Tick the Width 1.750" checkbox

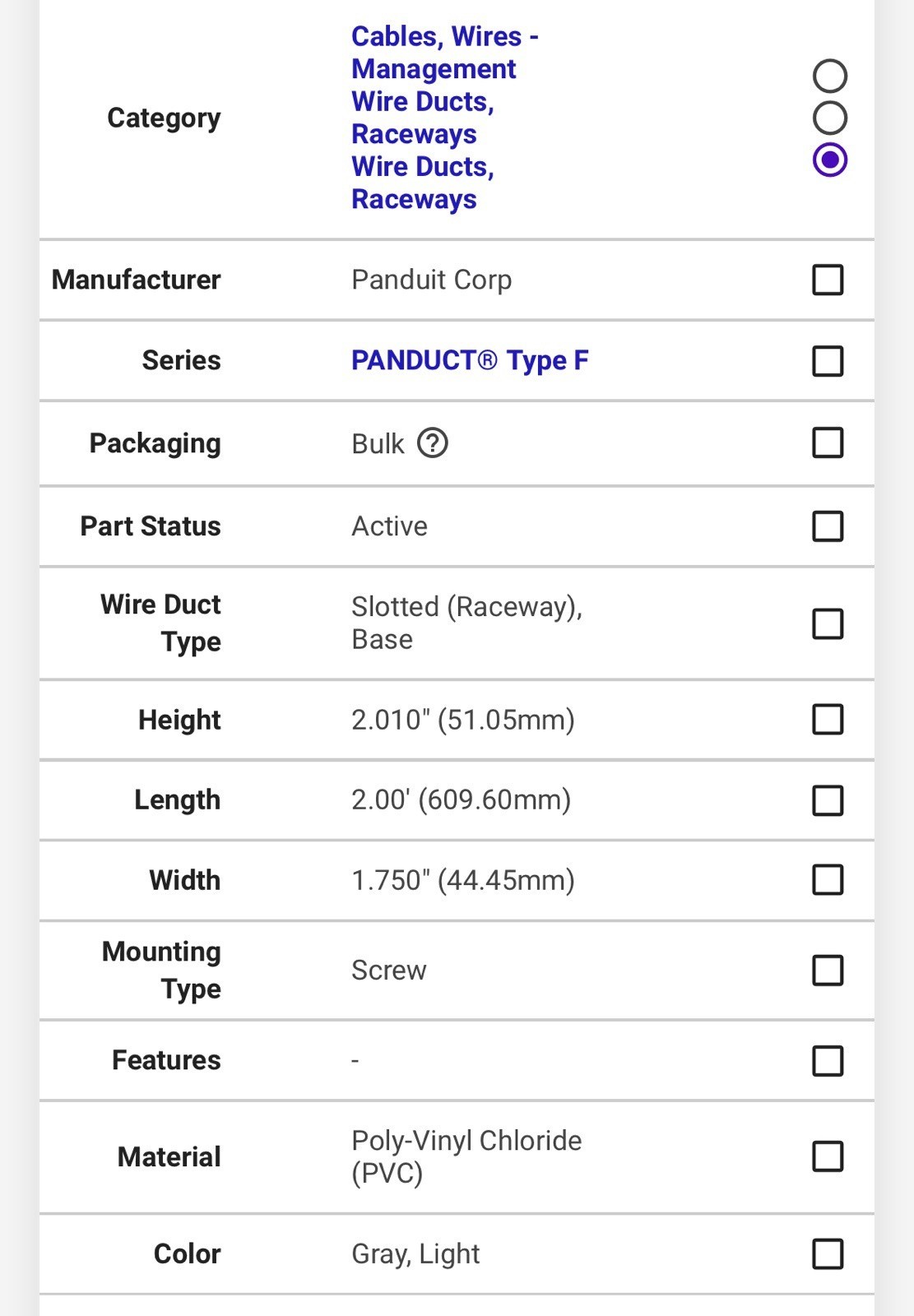coord(828,880)
